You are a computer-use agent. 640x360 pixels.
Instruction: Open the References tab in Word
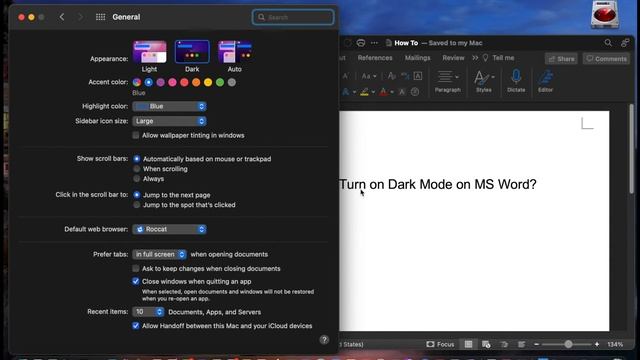tap(375, 58)
